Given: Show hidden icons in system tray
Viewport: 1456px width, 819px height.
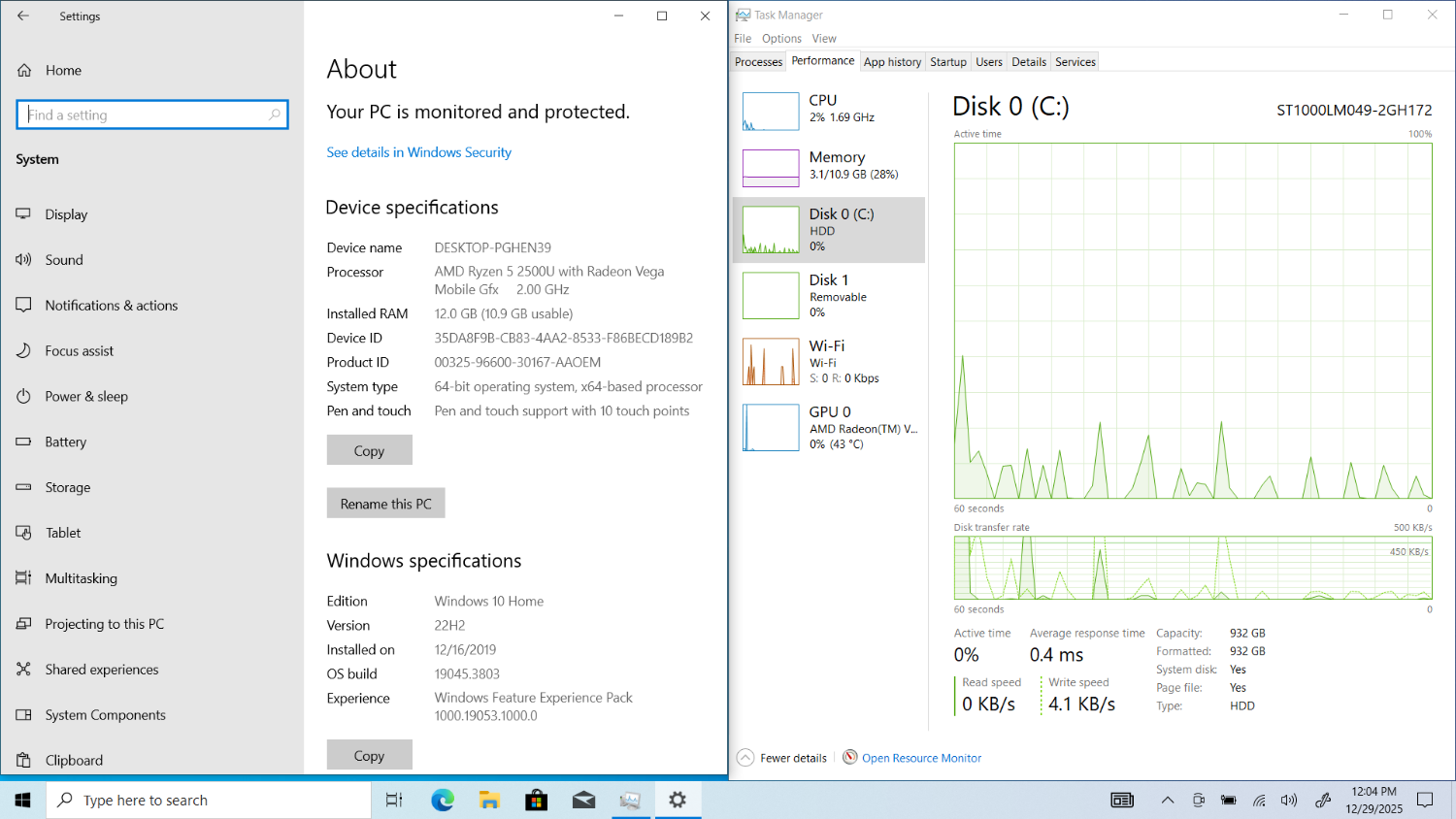Looking at the screenshot, I should point(1168,800).
